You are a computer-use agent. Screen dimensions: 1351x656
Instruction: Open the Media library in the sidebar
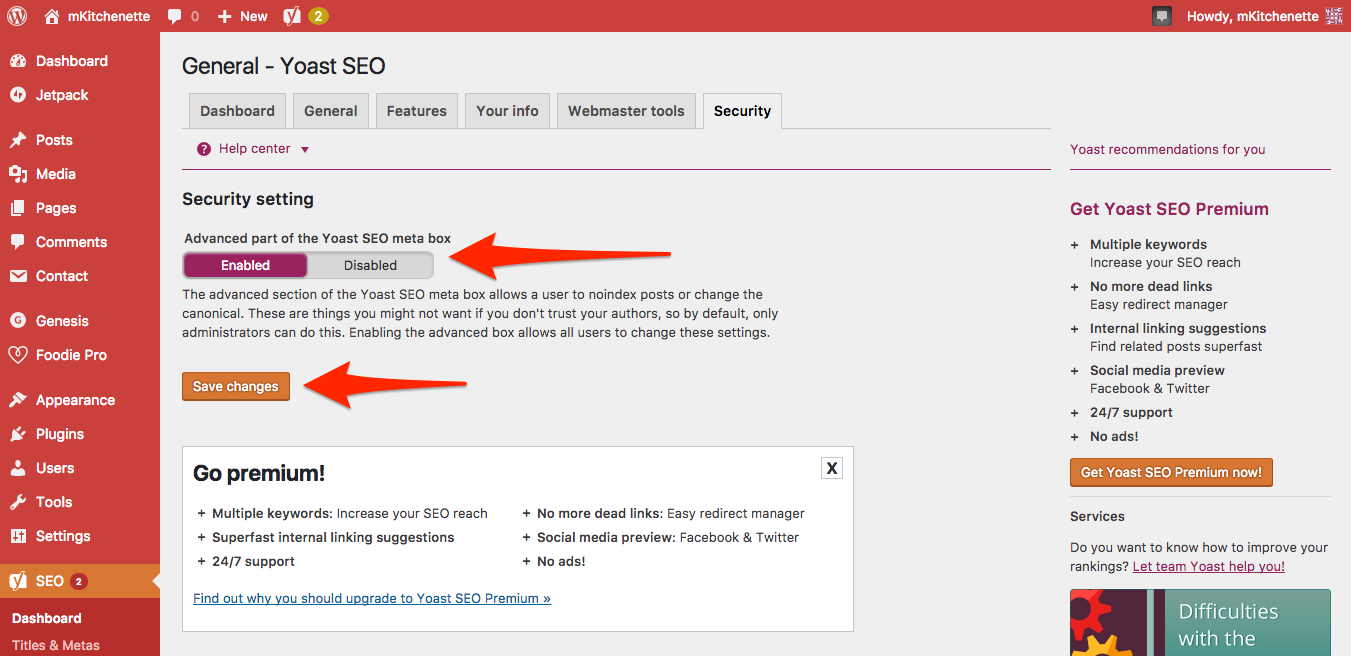pyautogui.click(x=55, y=174)
